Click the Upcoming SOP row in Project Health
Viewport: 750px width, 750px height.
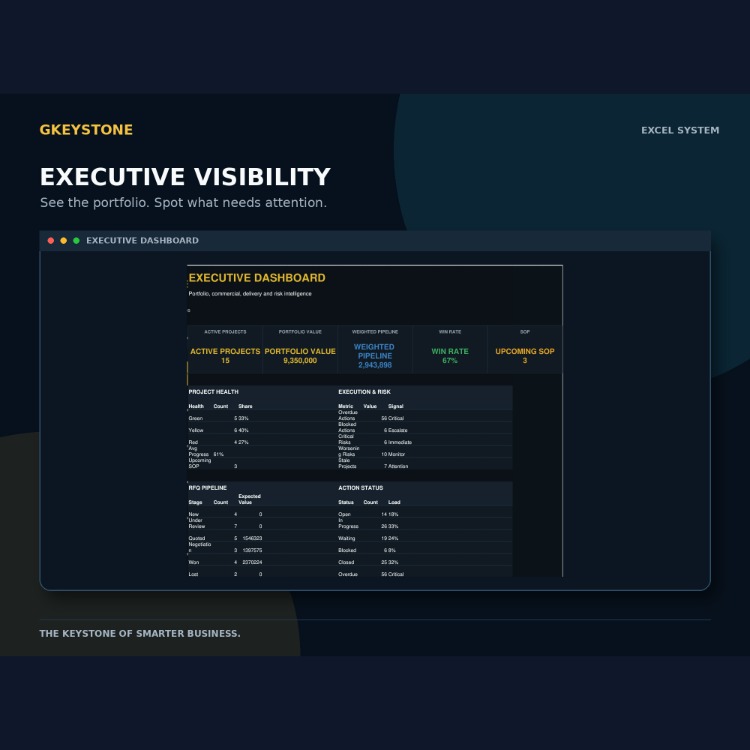[262, 463]
